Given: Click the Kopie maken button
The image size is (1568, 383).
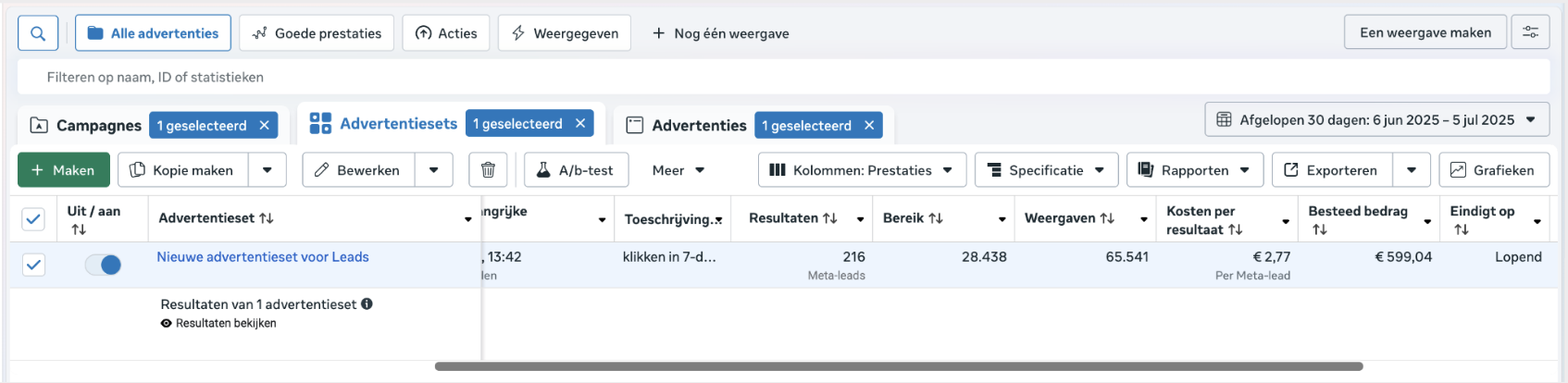Looking at the screenshot, I should tap(183, 170).
